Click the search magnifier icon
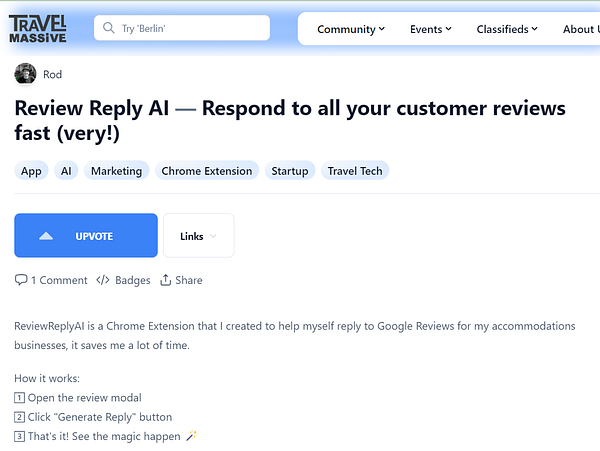The image size is (600, 451). (x=108, y=29)
